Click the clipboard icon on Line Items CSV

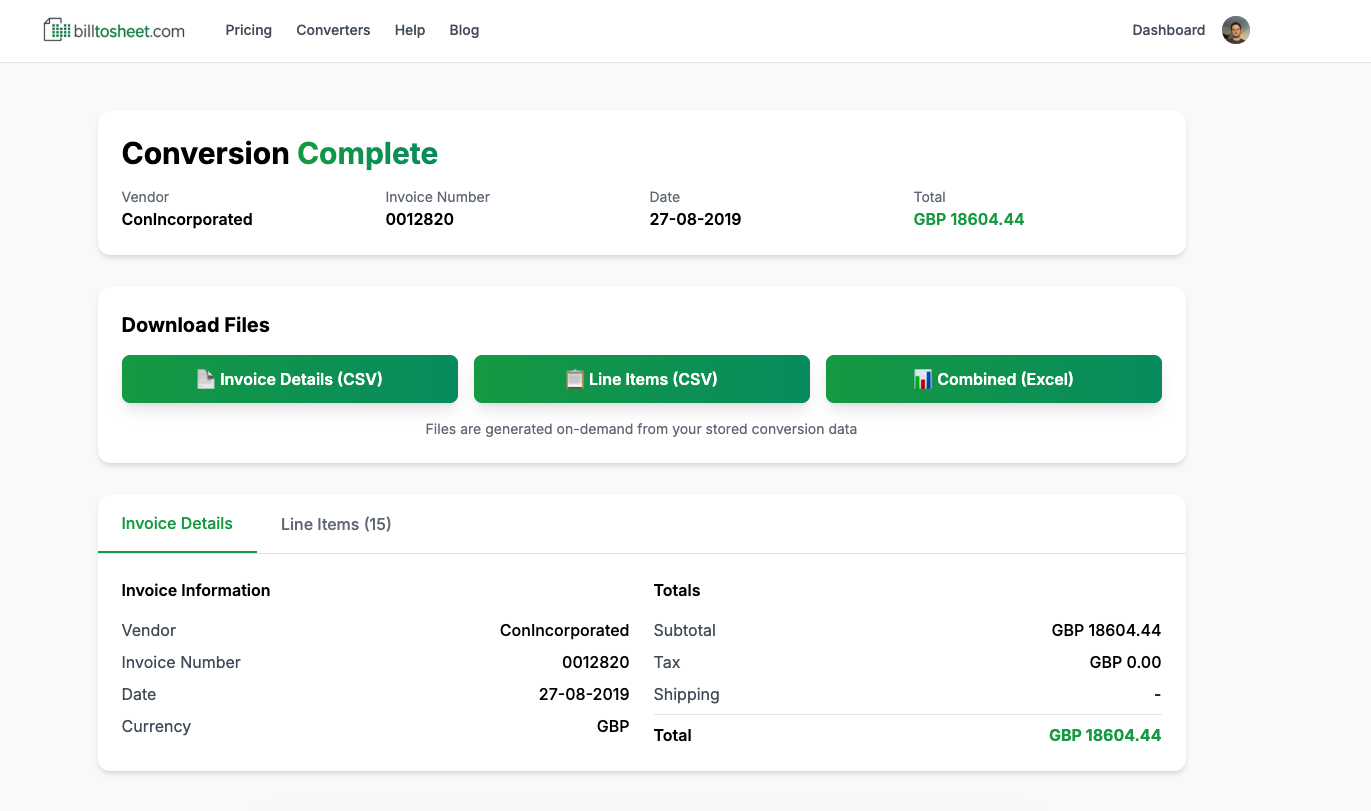tap(575, 379)
